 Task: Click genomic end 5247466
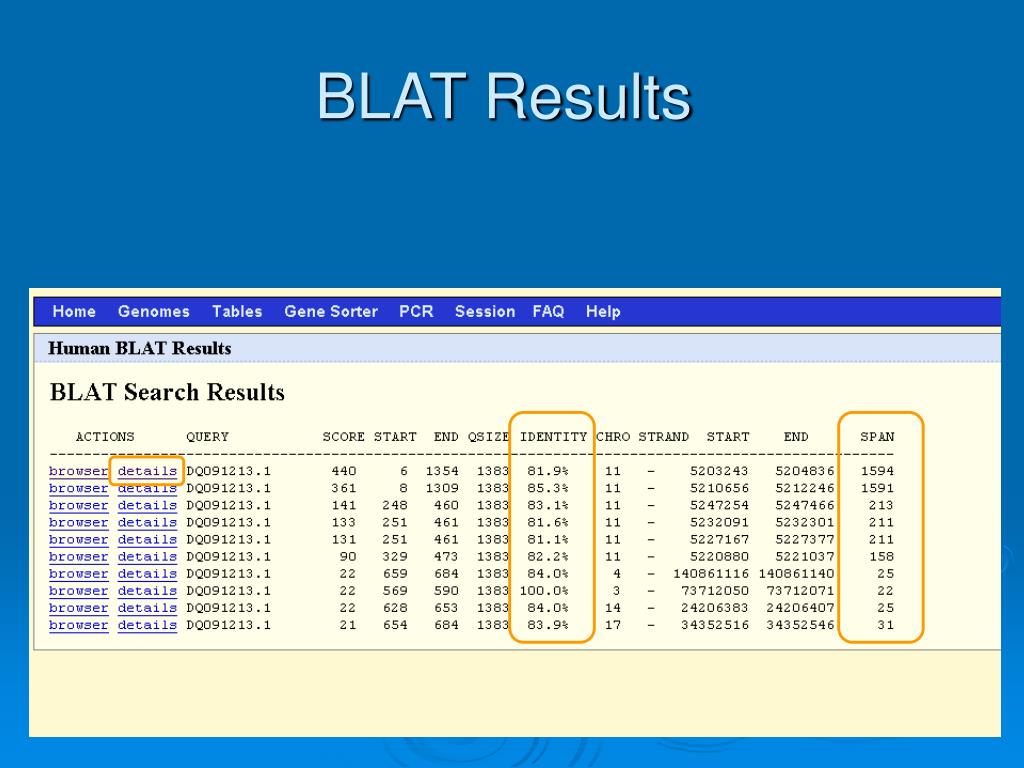805,505
